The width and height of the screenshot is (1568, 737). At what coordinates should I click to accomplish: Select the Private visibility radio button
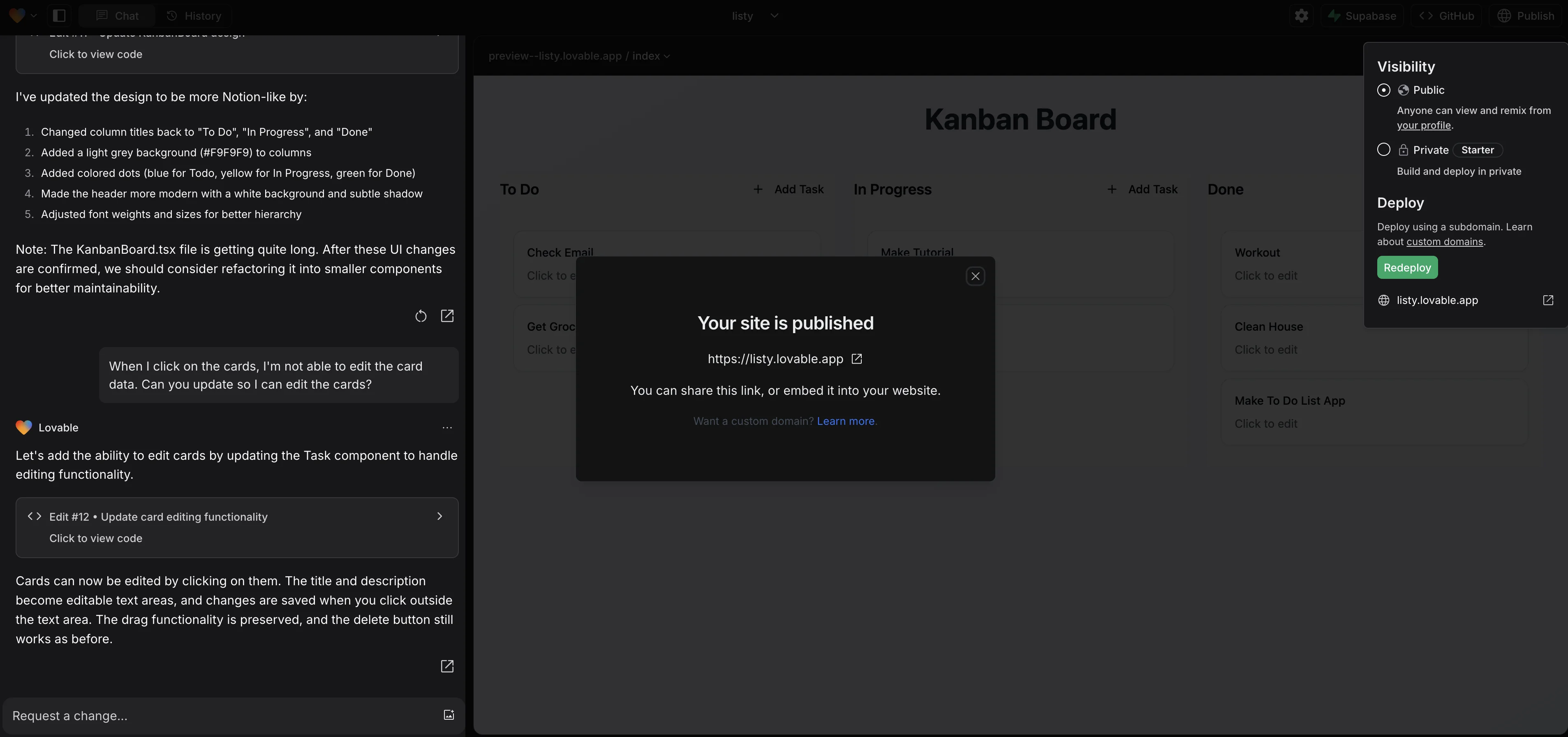[x=1383, y=150]
